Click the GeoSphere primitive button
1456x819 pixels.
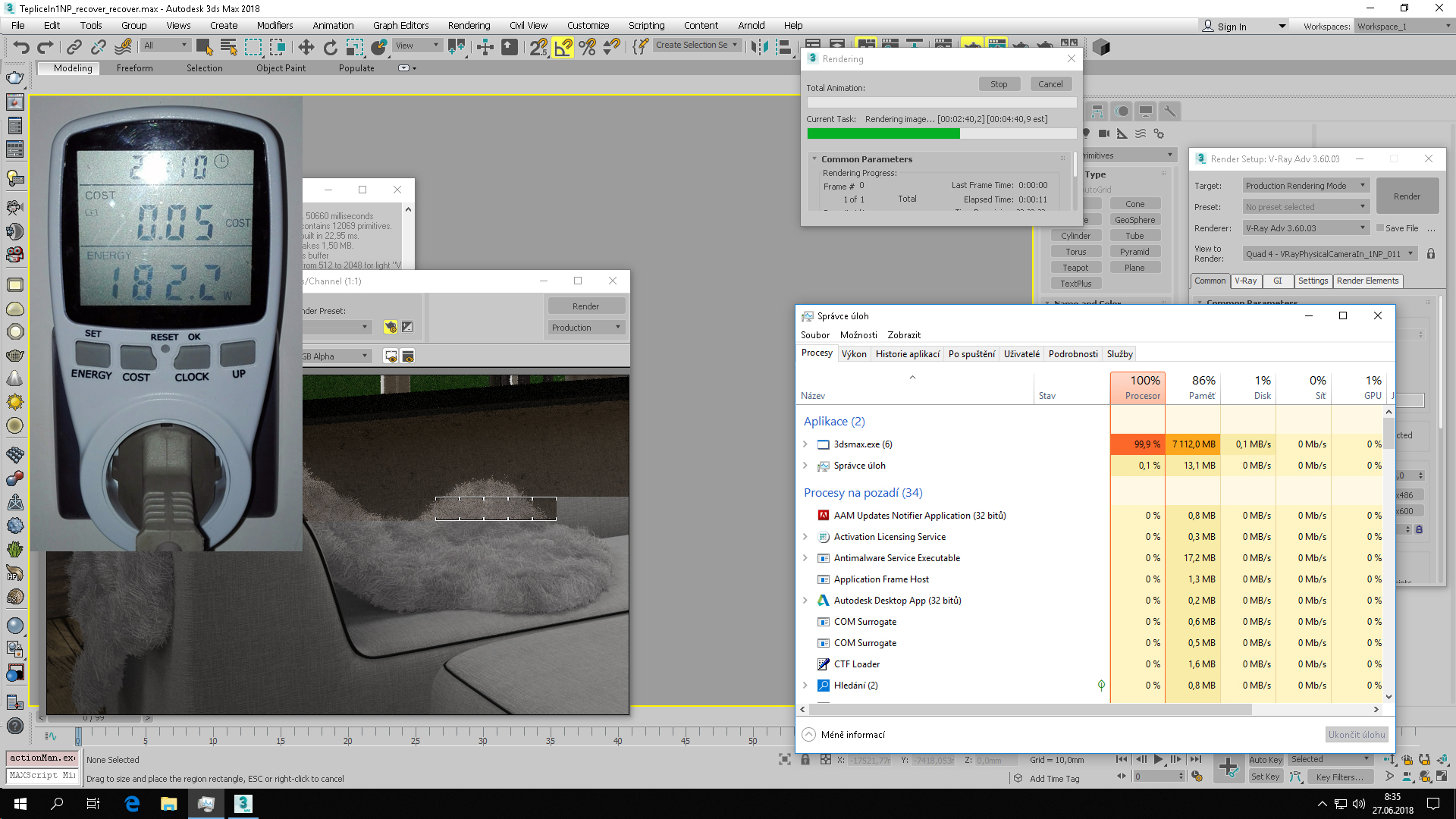(1134, 220)
